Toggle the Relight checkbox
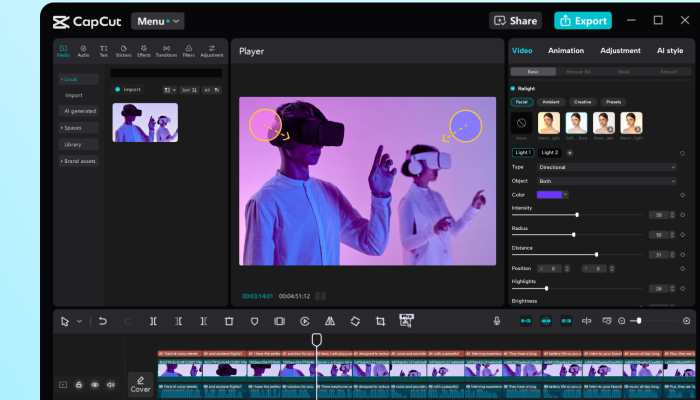700x400 pixels. (514, 88)
